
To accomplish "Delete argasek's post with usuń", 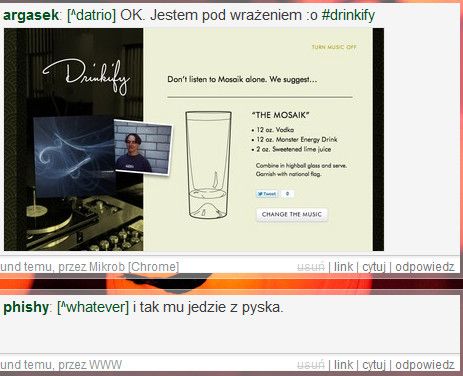I will 311,267.
